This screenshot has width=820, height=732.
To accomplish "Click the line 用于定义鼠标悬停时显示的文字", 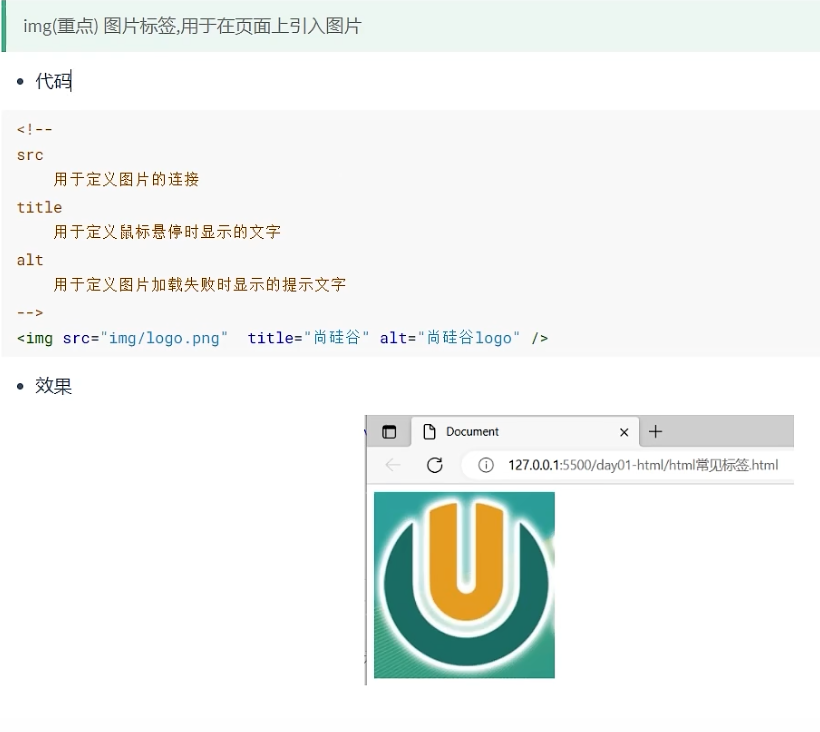I will click(167, 232).
